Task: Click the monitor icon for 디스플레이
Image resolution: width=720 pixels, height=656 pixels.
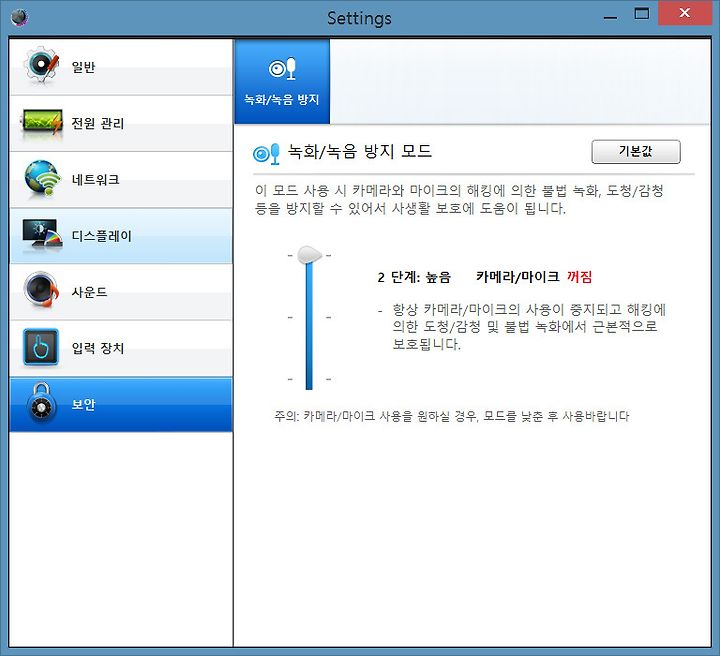Action: coord(42,235)
